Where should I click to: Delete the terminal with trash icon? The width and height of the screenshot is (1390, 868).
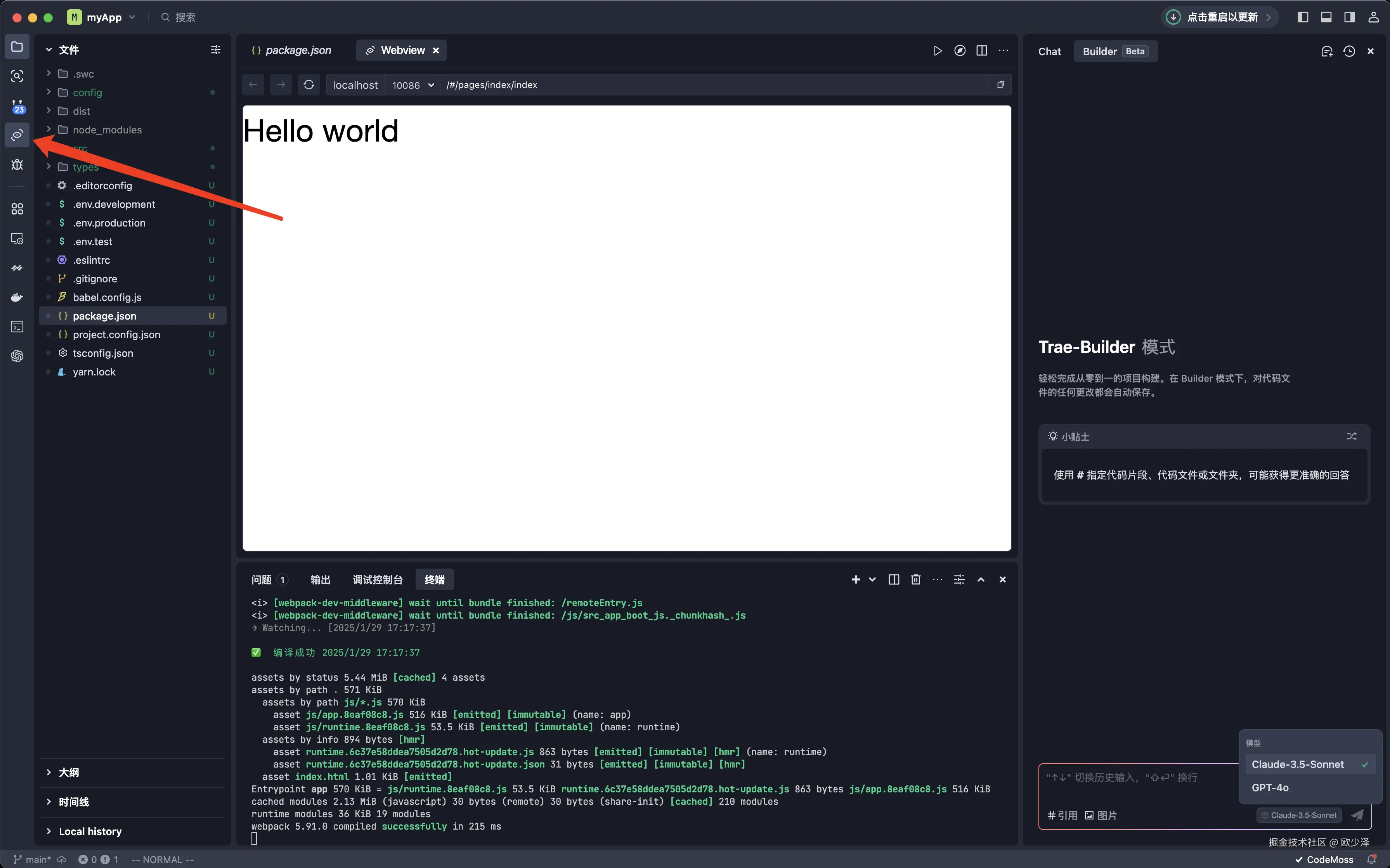(915, 580)
